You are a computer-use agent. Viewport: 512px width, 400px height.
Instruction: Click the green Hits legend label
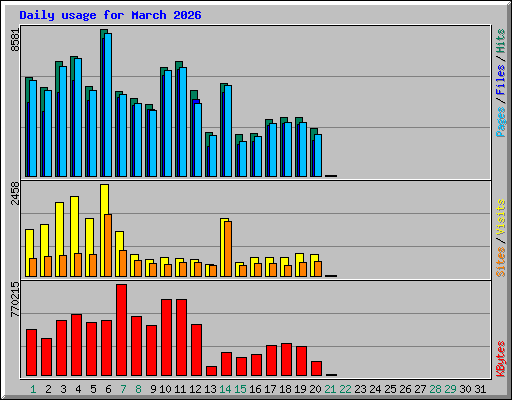(500, 41)
